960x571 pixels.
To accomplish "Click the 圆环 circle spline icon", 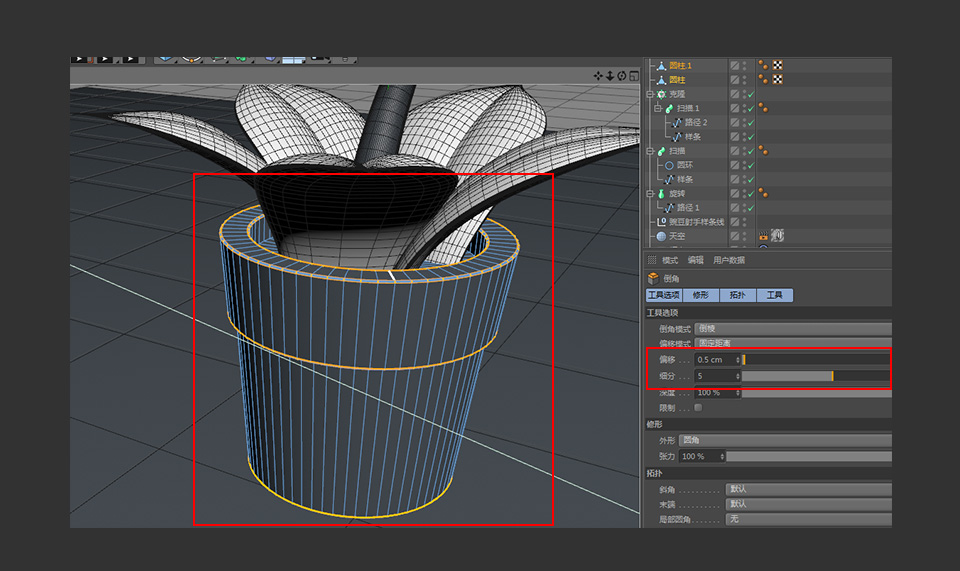I will pyautogui.click(x=669, y=165).
